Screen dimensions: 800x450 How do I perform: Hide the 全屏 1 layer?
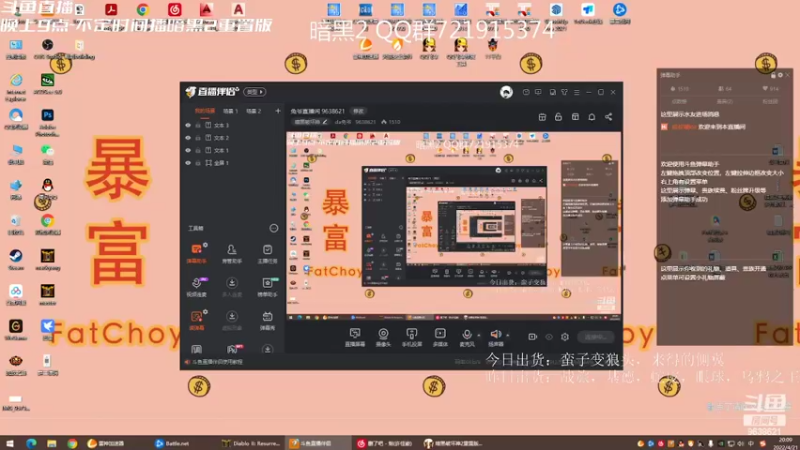(x=188, y=163)
